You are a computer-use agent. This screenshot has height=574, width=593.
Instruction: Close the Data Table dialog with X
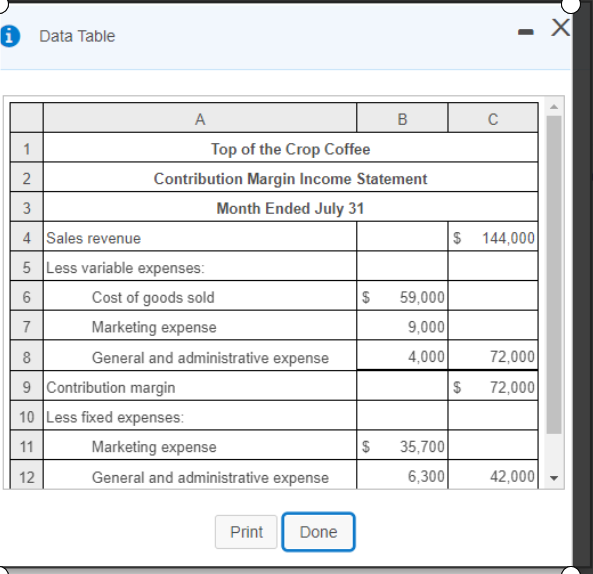click(x=560, y=28)
